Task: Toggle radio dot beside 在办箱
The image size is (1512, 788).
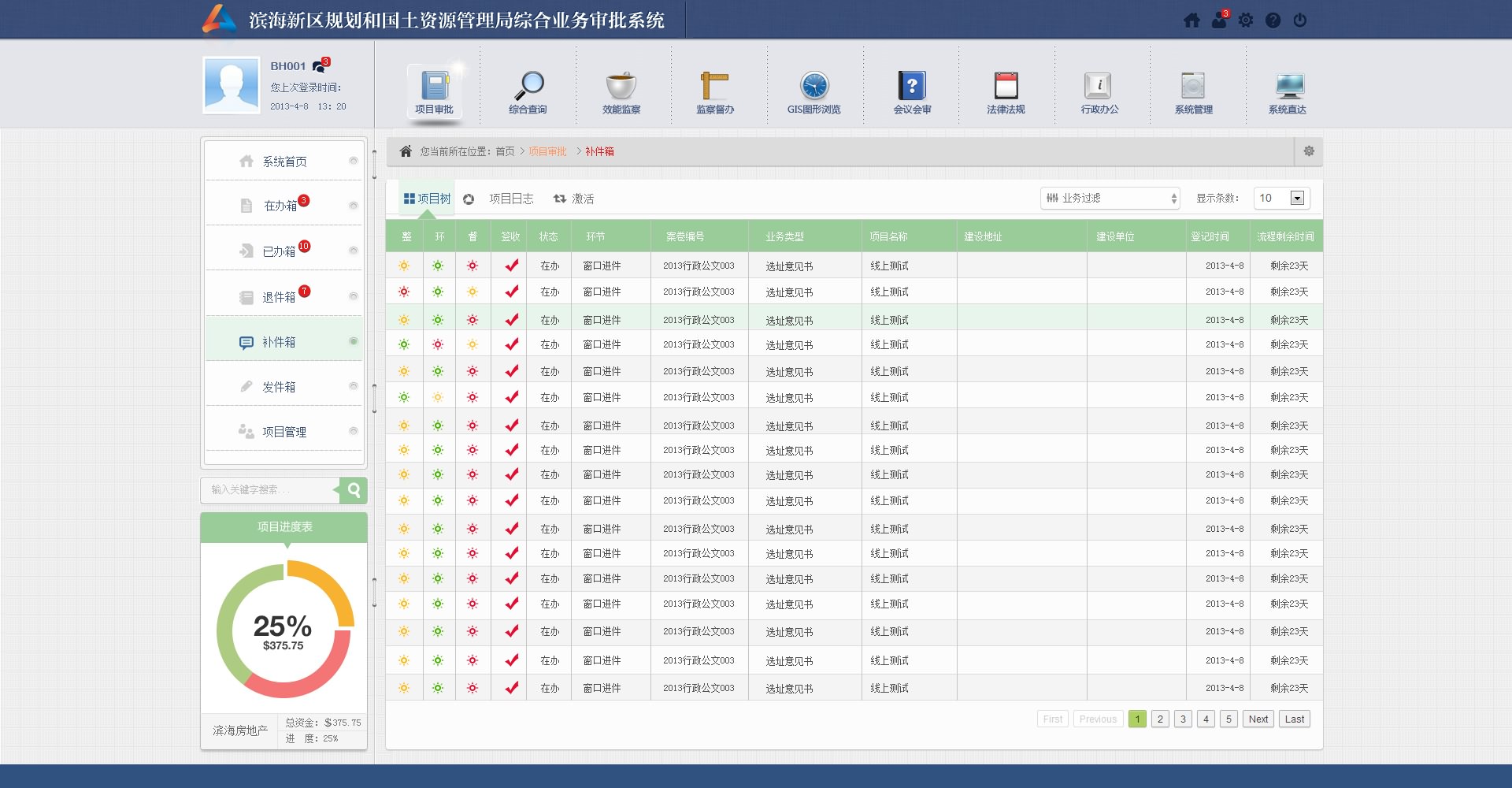Action: 354,206
